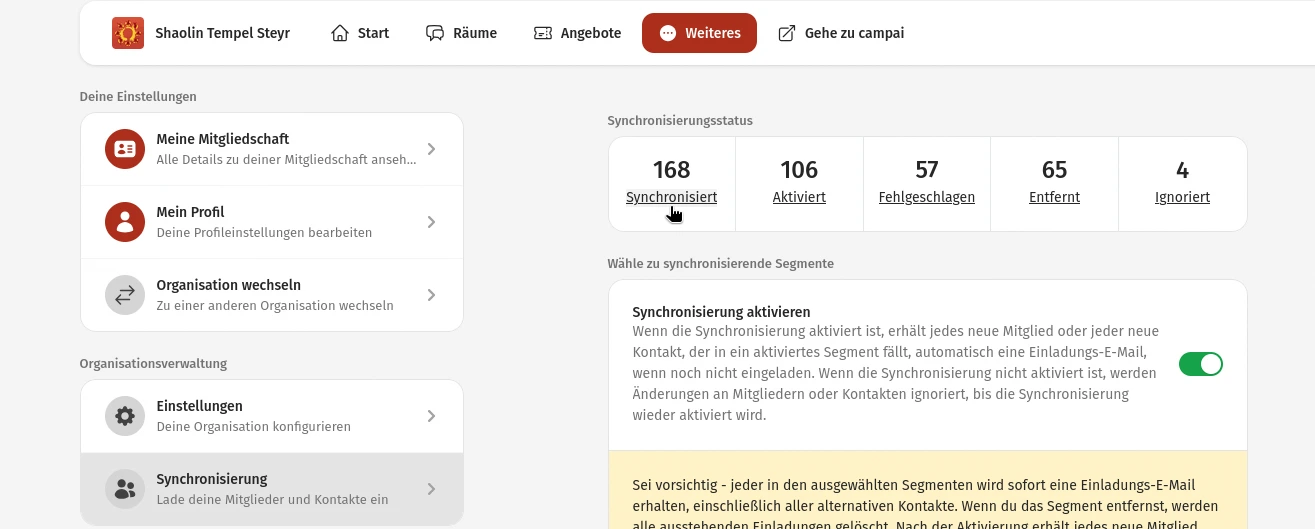
Task: Click the Synchronisierung menu title
Action: 212,479
